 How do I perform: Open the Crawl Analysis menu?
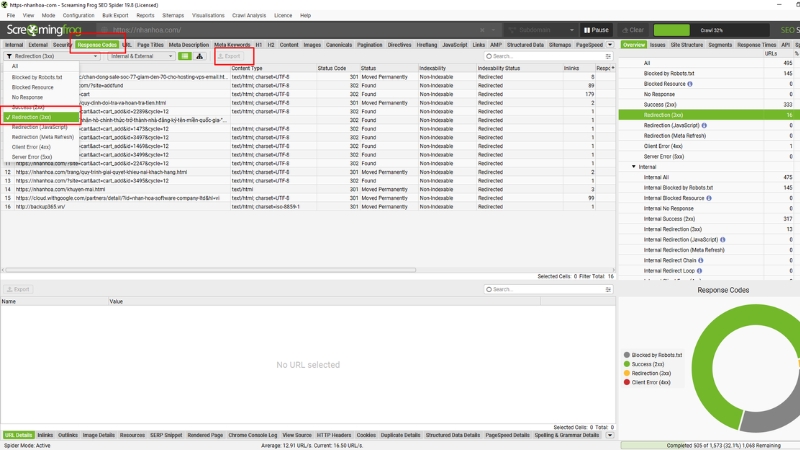pos(249,15)
